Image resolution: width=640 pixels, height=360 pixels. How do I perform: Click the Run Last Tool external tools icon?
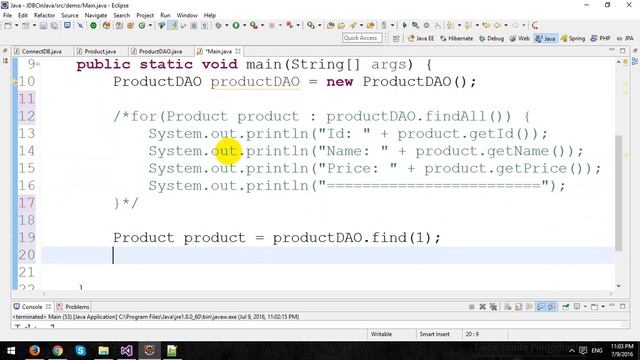254,25
